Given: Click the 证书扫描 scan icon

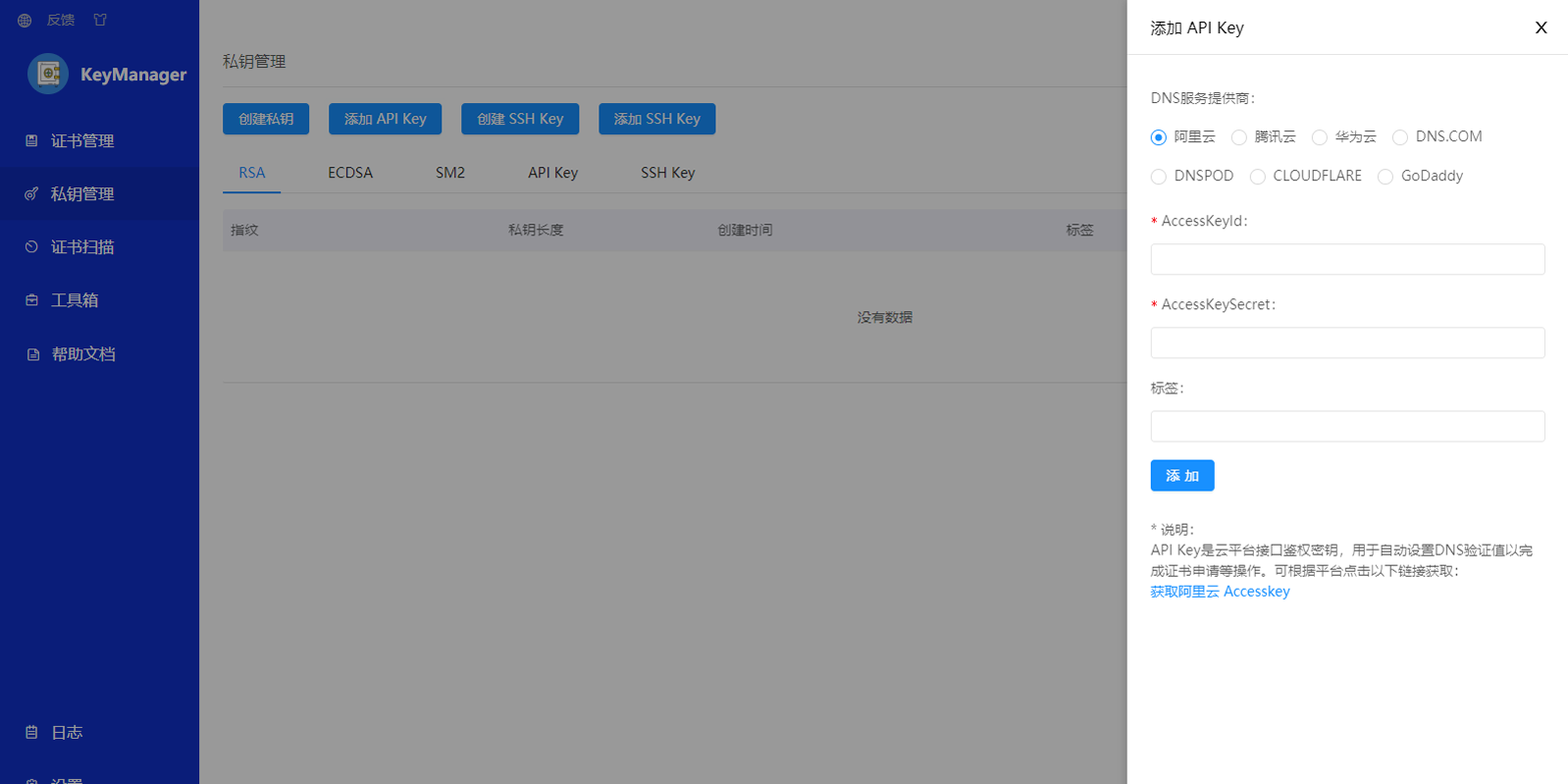Looking at the screenshot, I should tap(31, 247).
